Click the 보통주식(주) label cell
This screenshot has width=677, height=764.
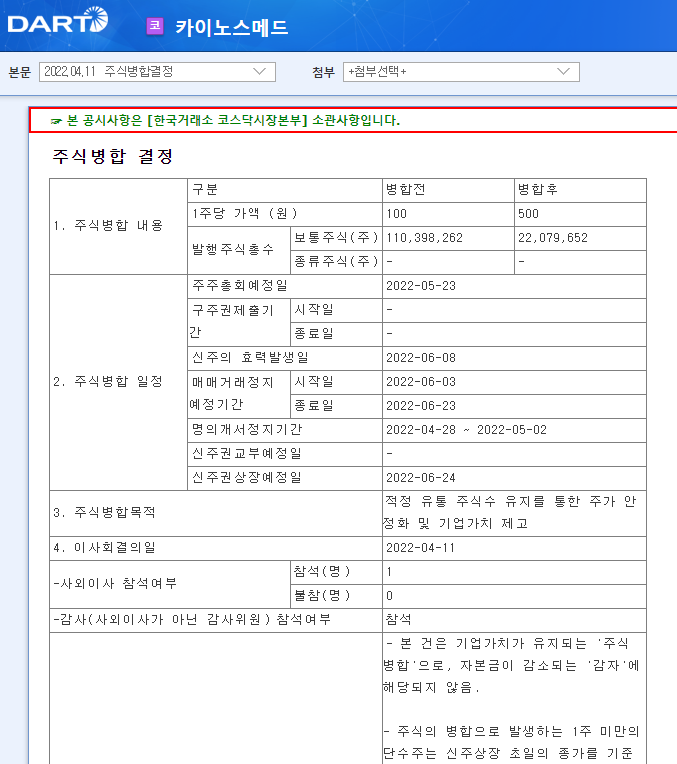pyautogui.click(x=336, y=238)
